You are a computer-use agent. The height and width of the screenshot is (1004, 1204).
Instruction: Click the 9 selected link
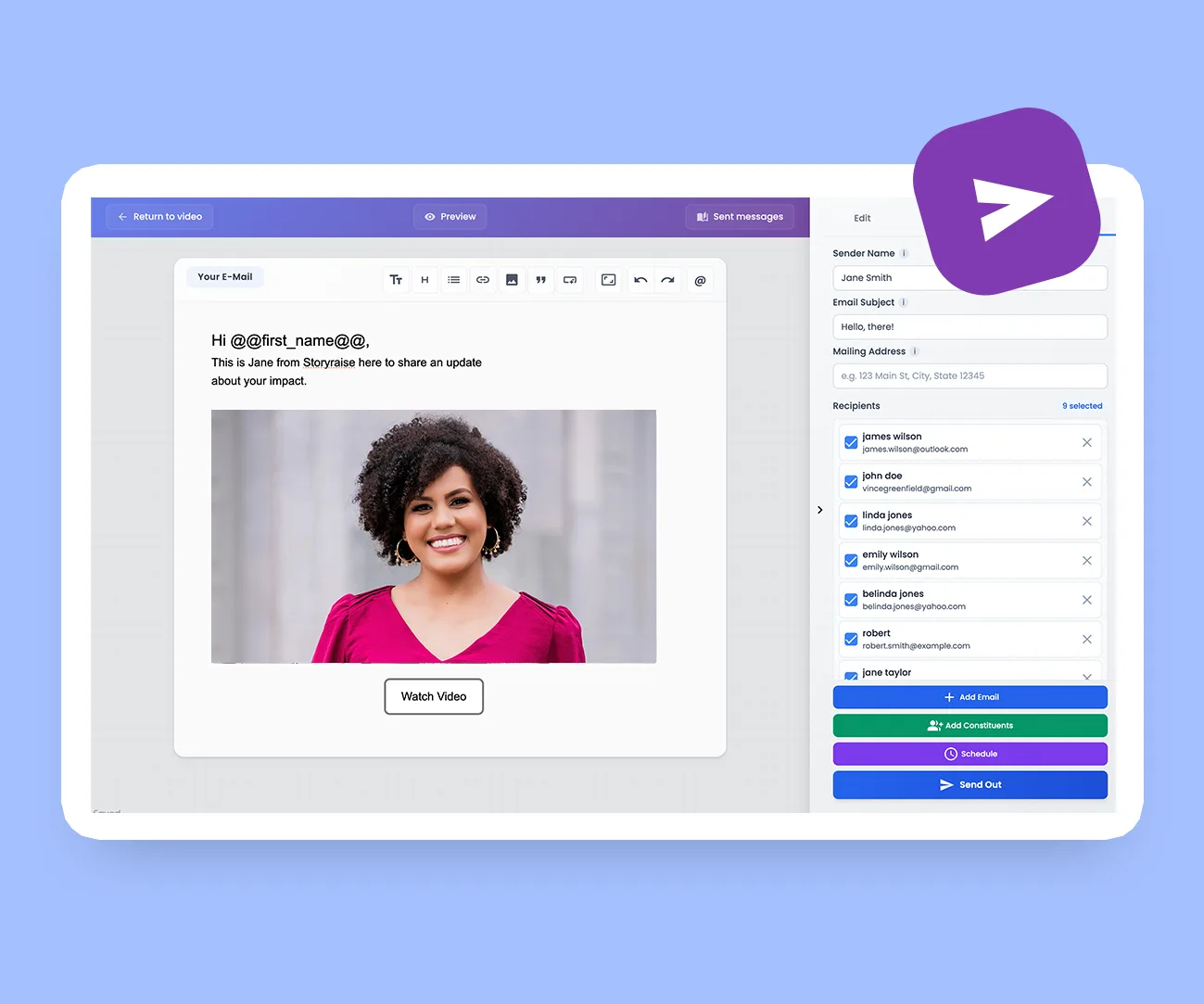coord(1082,406)
